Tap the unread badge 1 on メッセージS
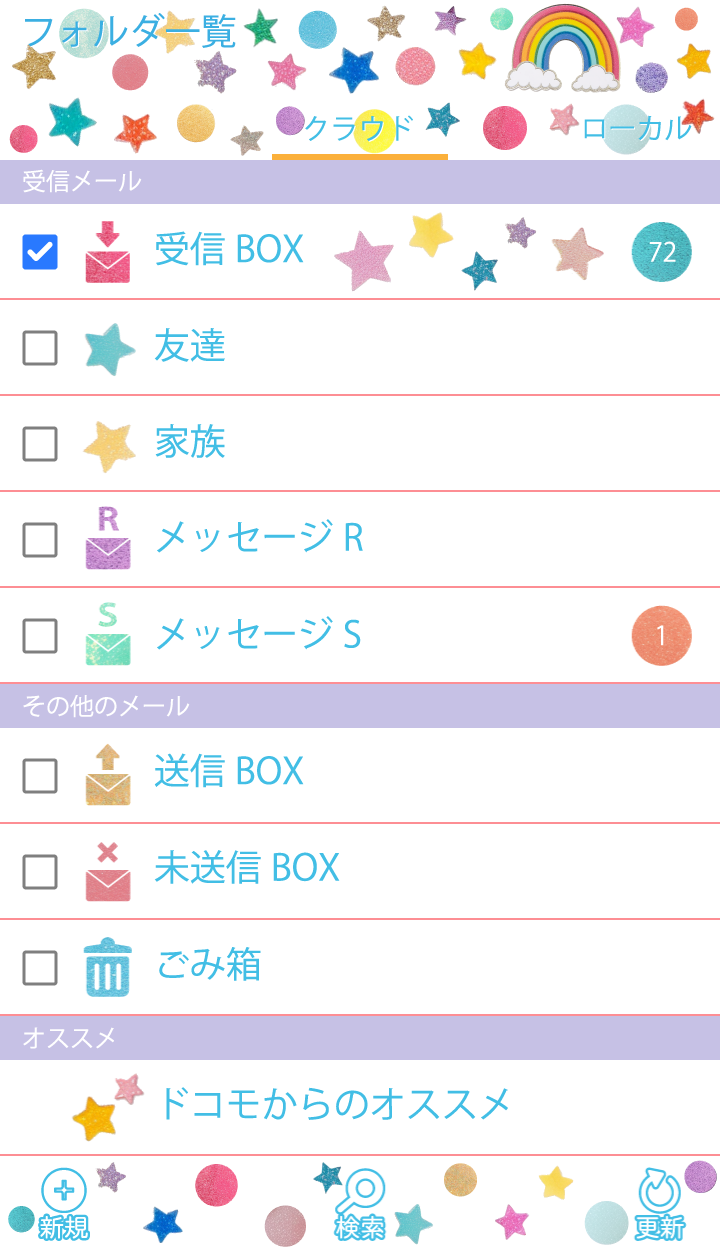 (662, 635)
